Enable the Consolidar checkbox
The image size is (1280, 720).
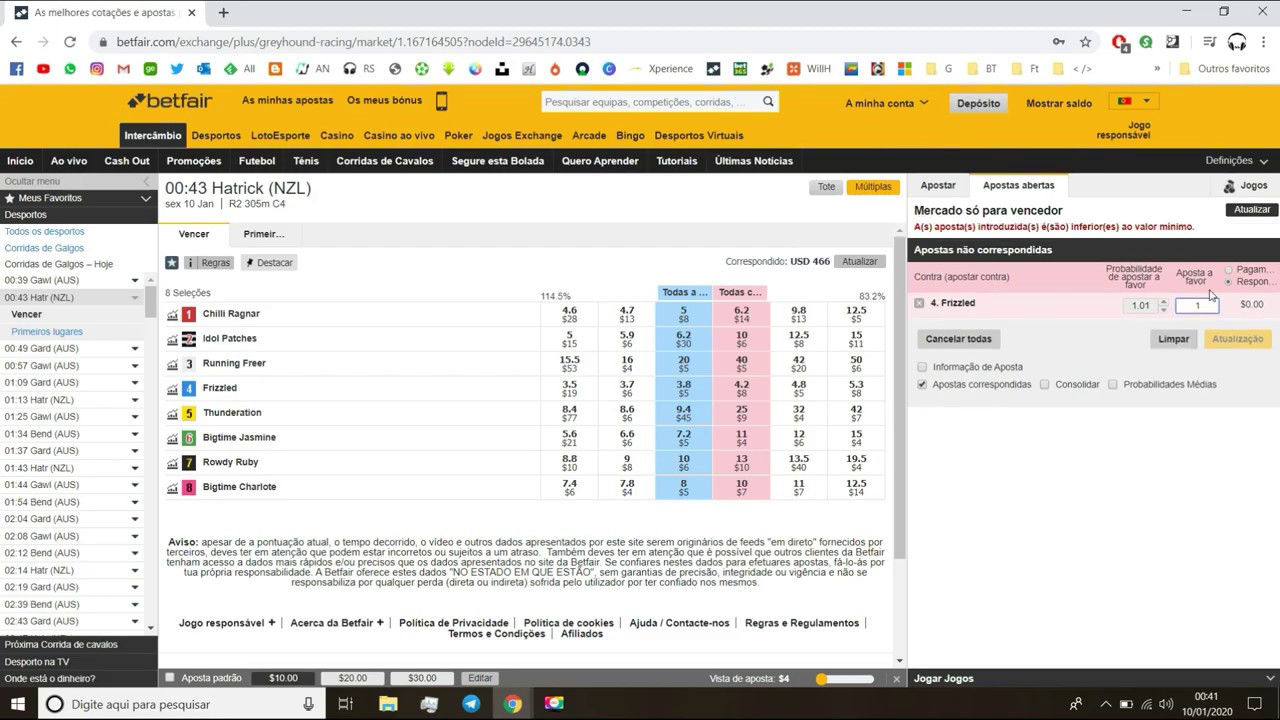(x=1044, y=384)
